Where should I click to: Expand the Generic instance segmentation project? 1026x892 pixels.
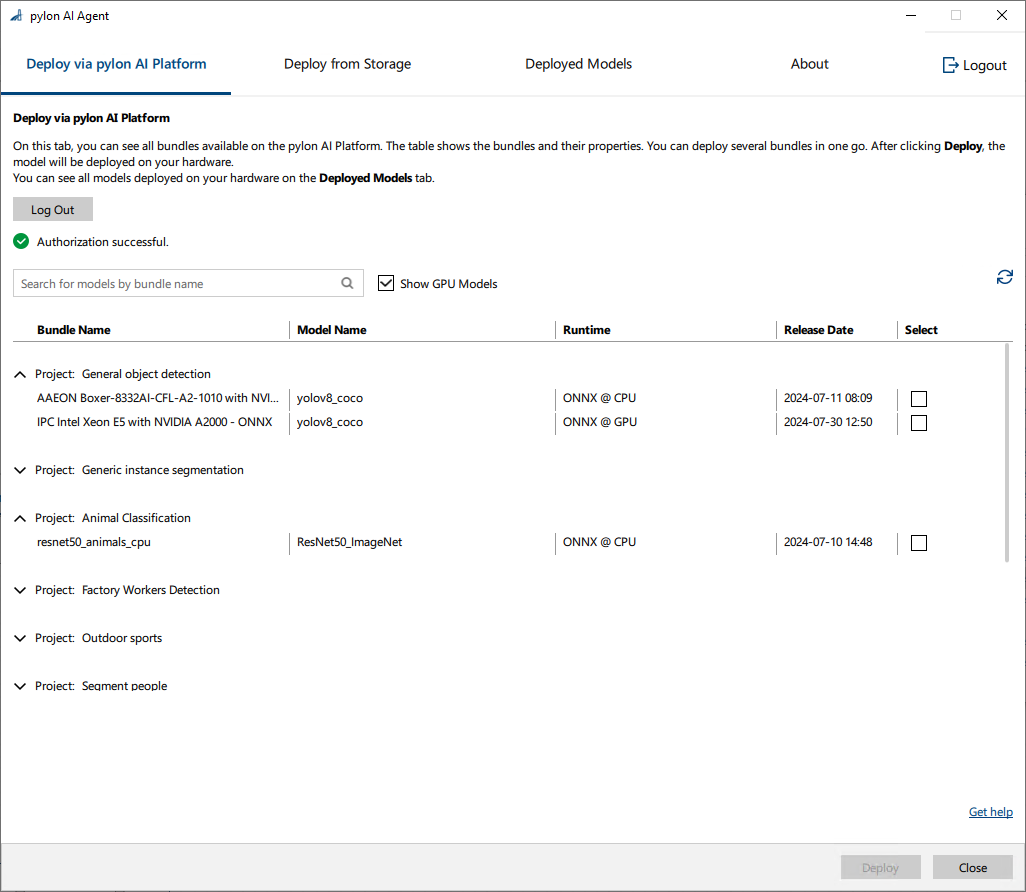[20, 471]
